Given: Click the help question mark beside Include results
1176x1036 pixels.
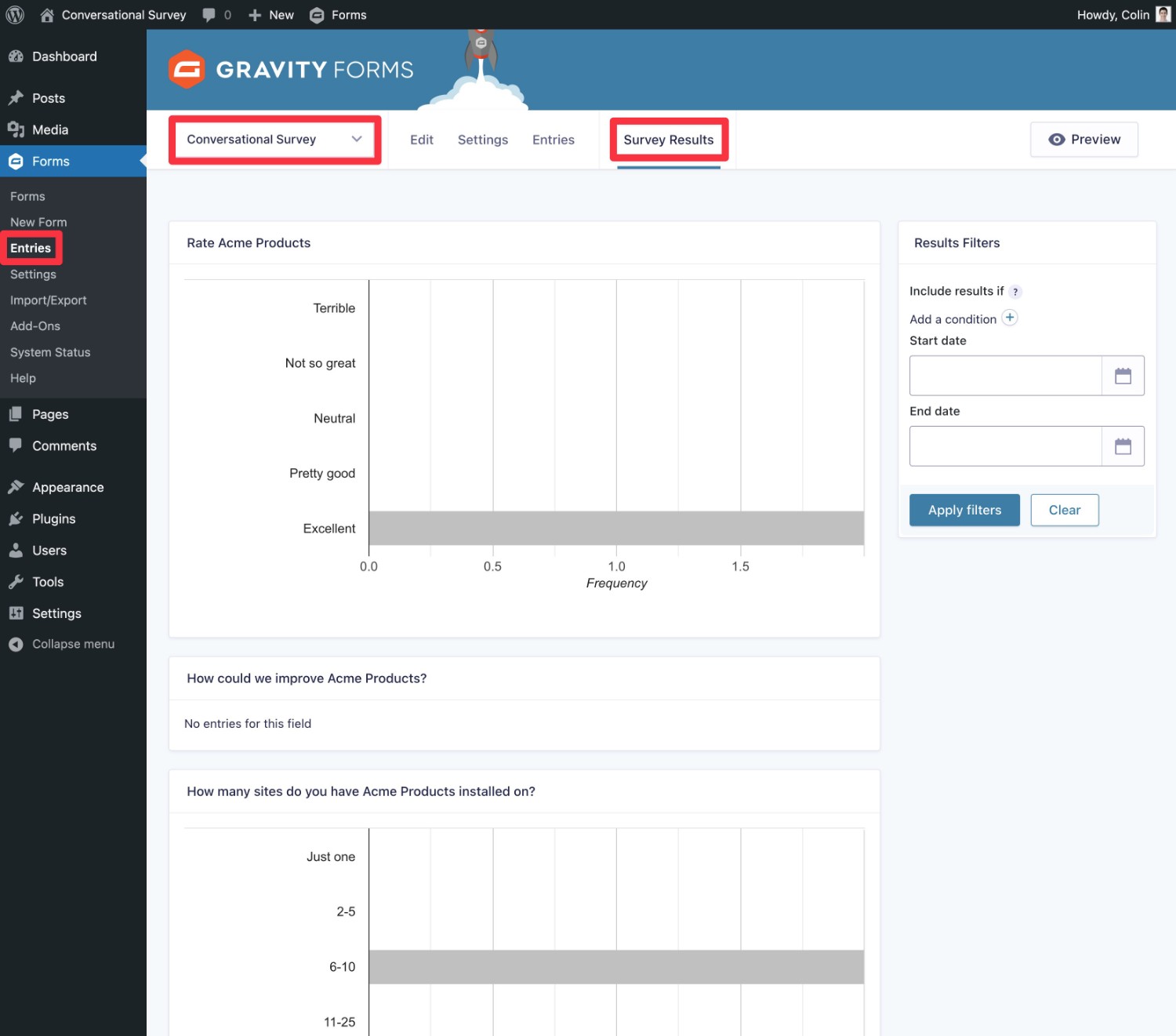Looking at the screenshot, I should [1015, 292].
